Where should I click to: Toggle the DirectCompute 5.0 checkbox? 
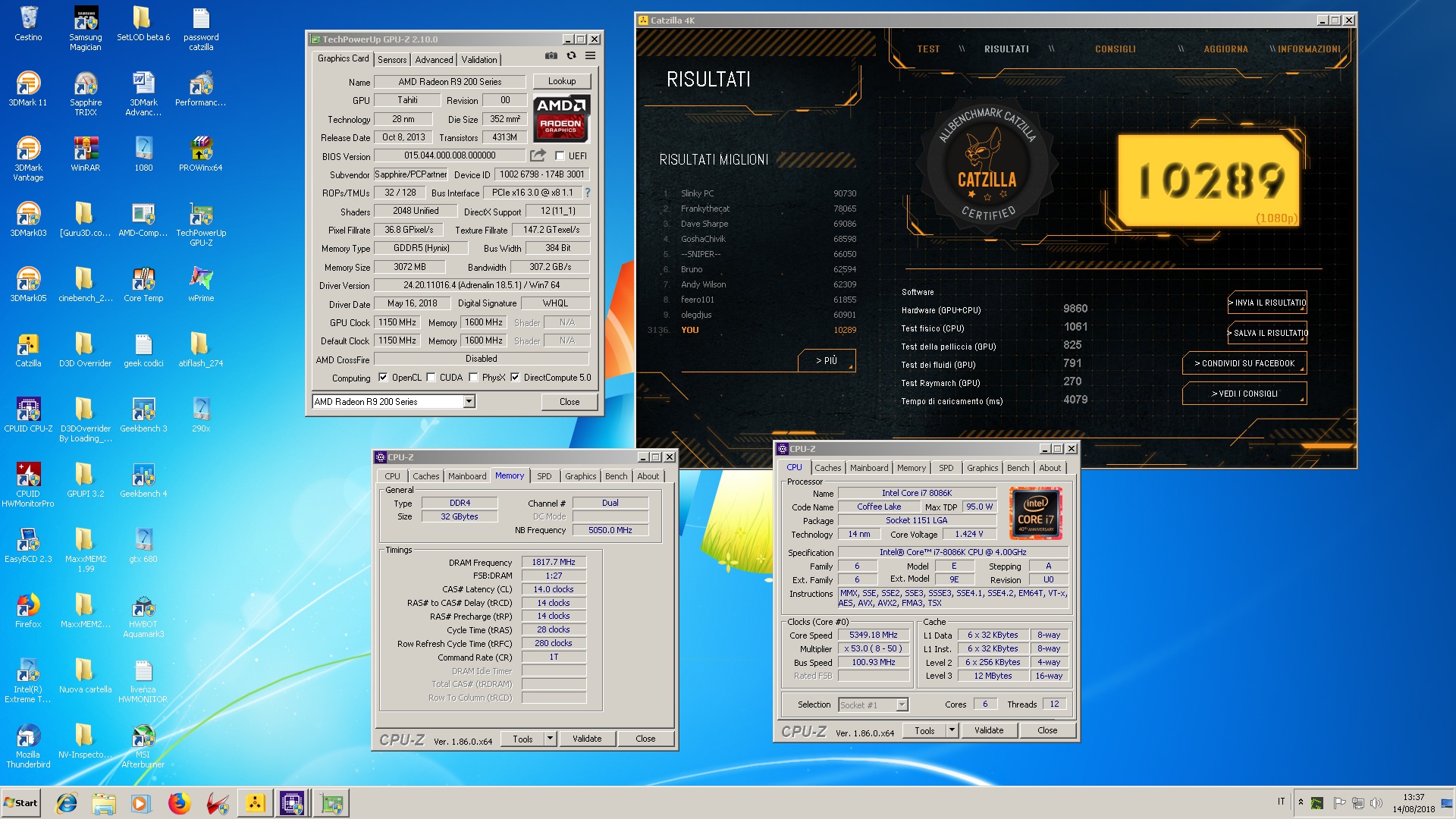[515, 377]
